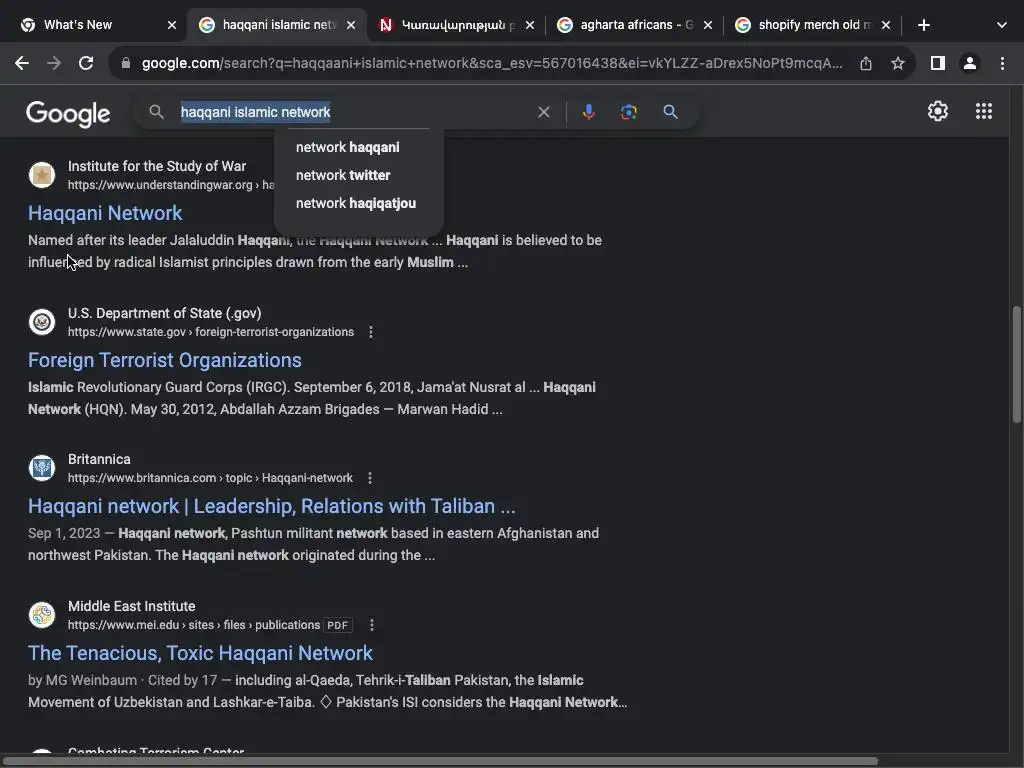Open the Google apps grid
Viewport: 1024px width, 768px height.
coord(984,111)
